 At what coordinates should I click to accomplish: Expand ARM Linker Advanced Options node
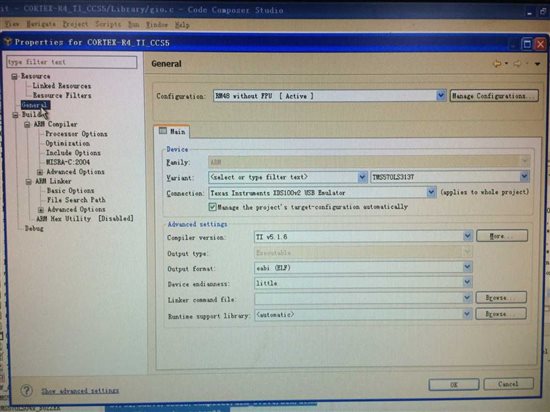[x=41, y=210]
